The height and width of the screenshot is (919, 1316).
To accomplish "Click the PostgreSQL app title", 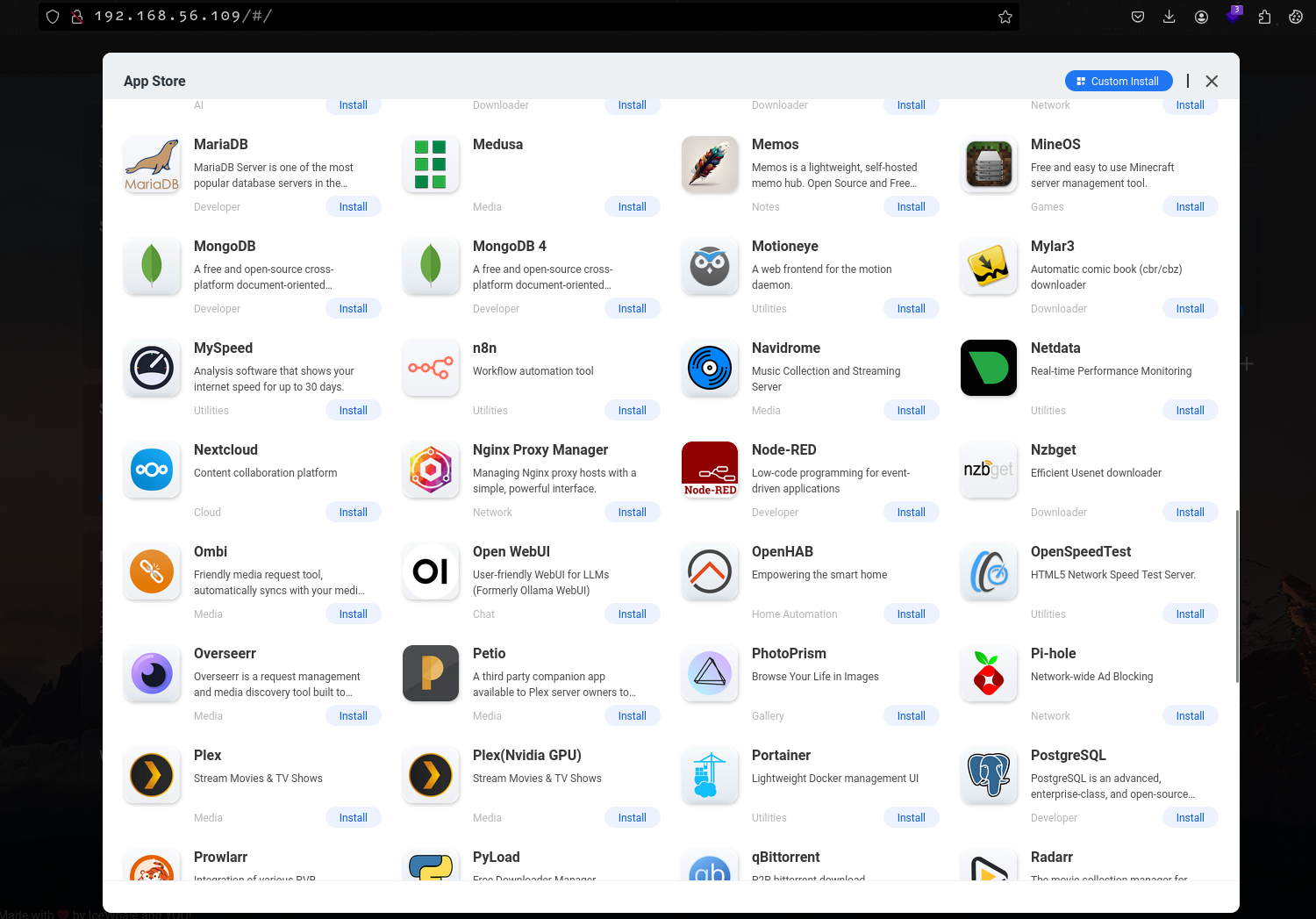I will coord(1069,755).
